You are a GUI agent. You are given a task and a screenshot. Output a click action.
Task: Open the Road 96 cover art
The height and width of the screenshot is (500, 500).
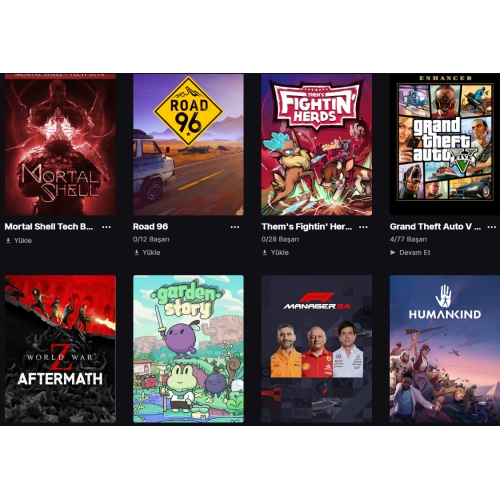pyautogui.click(x=188, y=144)
